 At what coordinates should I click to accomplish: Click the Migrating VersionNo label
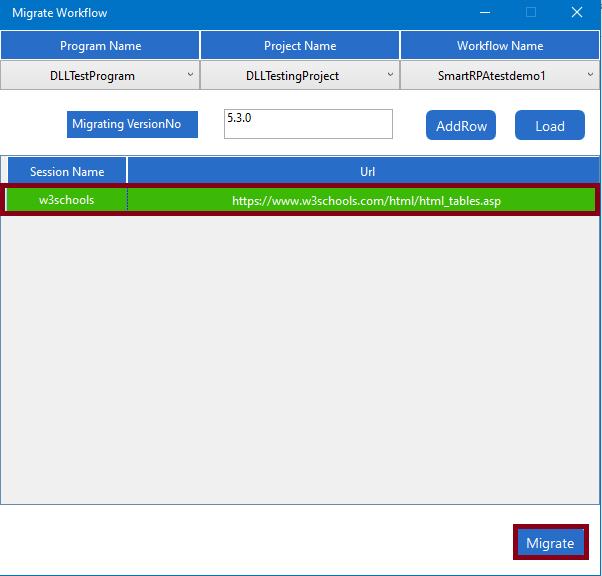click(133, 124)
